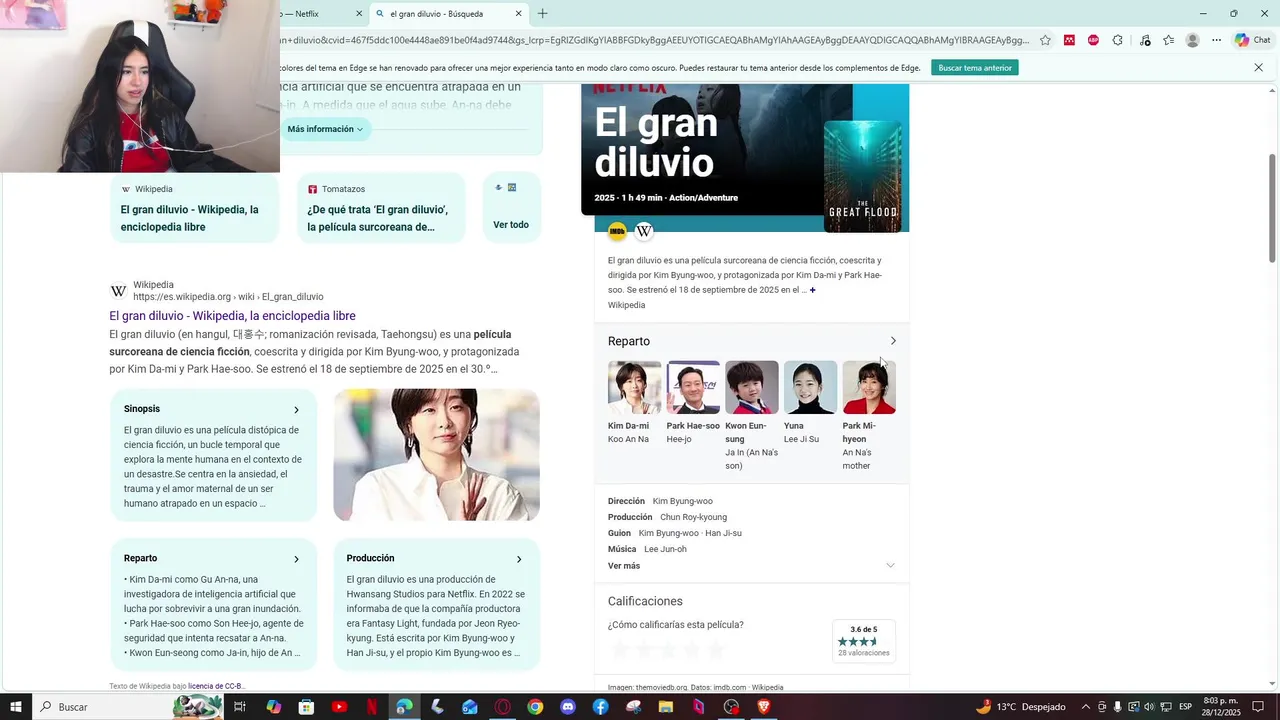
Task: Rate the movie with the fifth star
Action: click(x=716, y=650)
